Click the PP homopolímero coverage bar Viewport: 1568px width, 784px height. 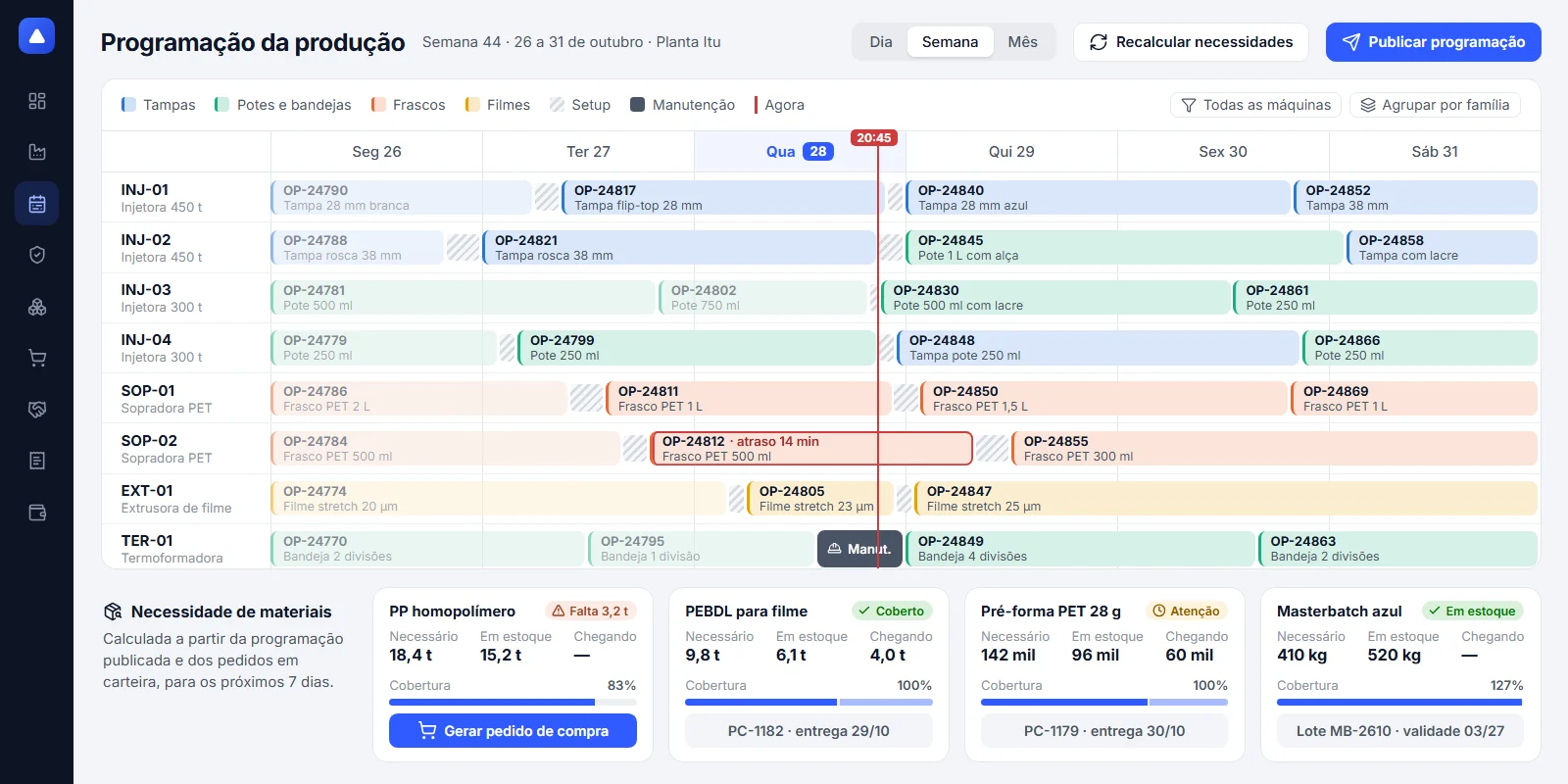click(513, 702)
